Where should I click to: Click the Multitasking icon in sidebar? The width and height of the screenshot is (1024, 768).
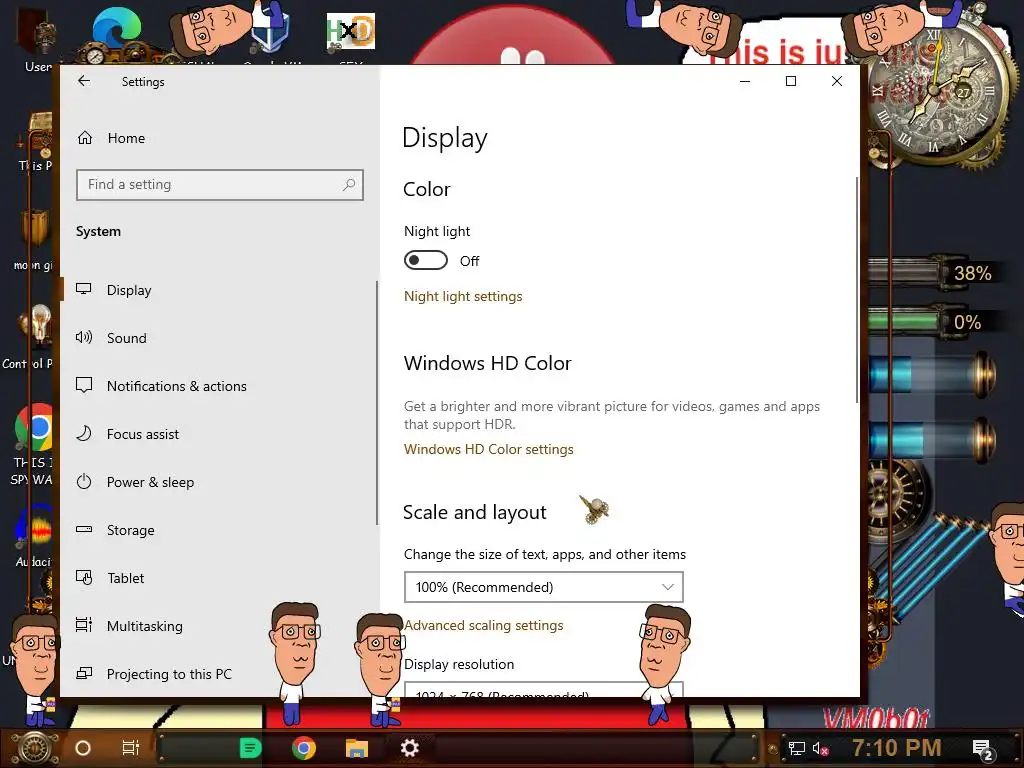[84, 626]
